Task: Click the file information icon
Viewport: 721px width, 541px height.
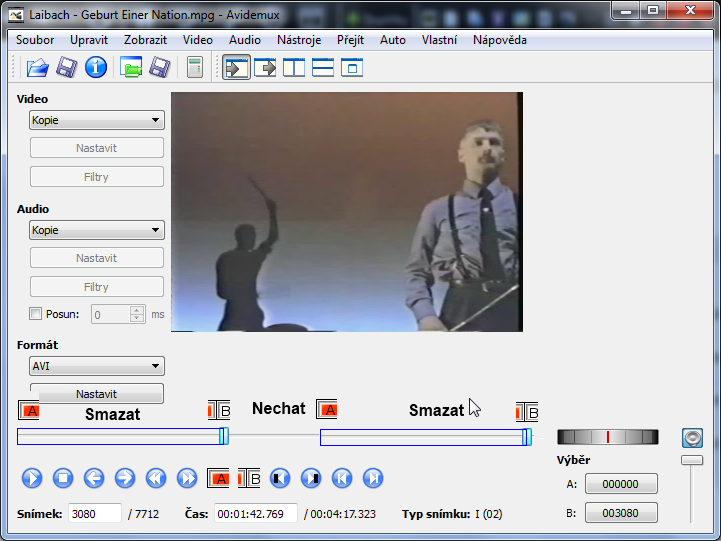Action: (95, 68)
